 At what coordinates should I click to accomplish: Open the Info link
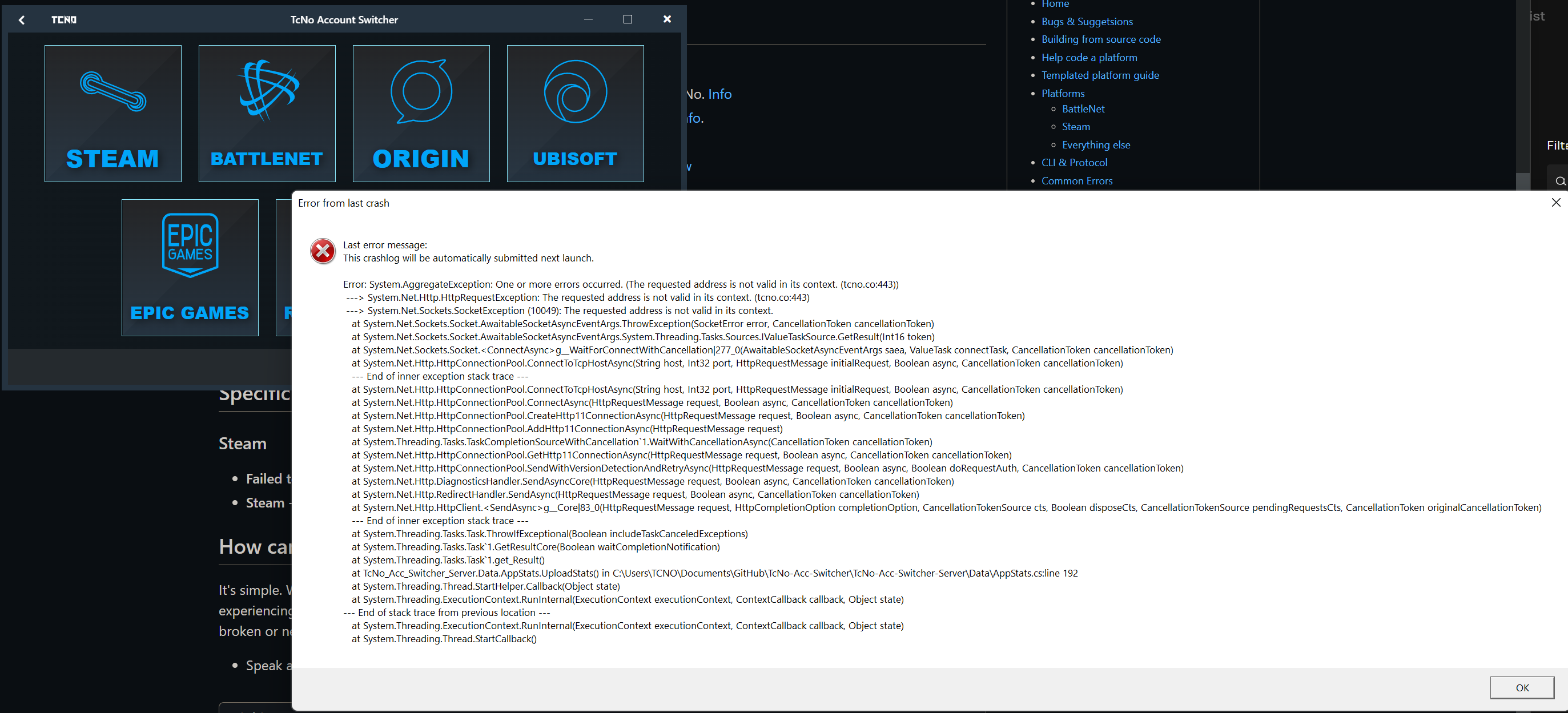pos(719,94)
